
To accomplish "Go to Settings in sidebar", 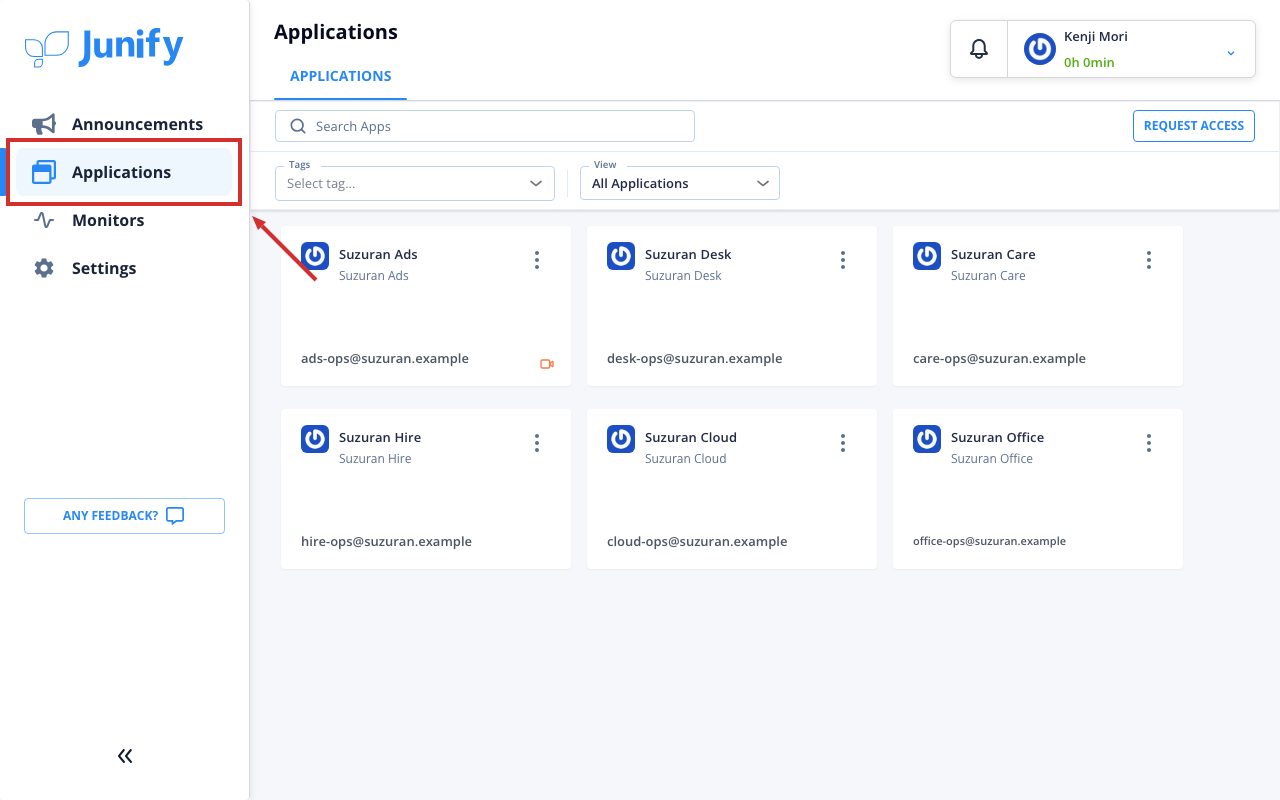I will pos(124,268).
